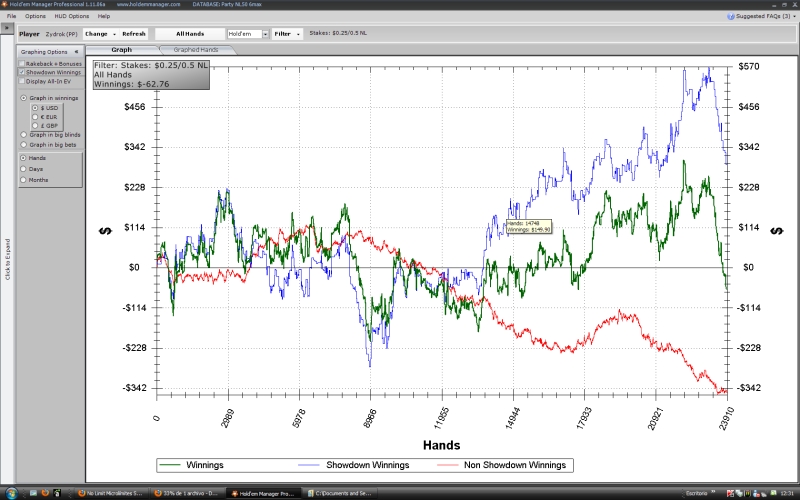Click the Windows Start orb

(10, 493)
